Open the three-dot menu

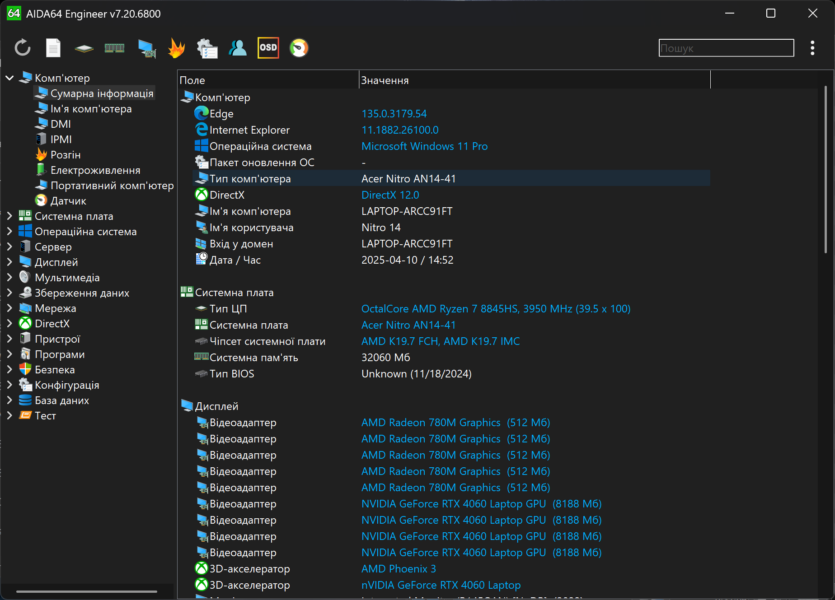pos(812,48)
